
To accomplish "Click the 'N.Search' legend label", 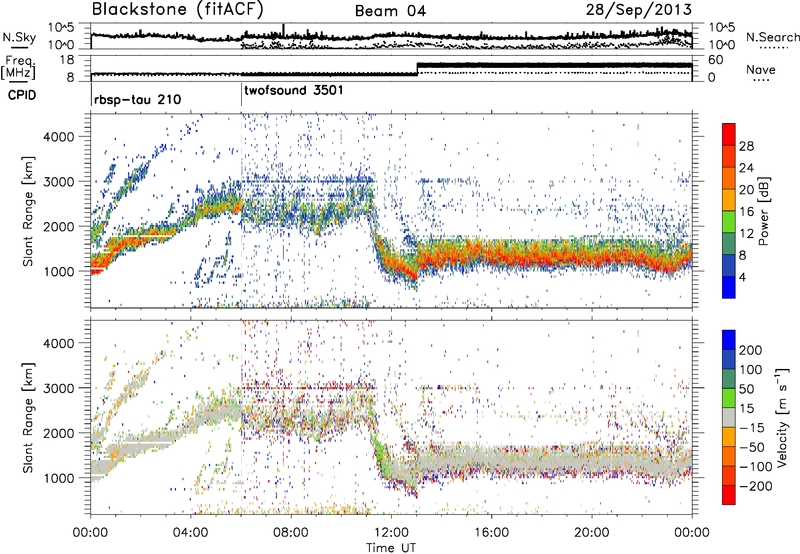I will pos(772,37).
